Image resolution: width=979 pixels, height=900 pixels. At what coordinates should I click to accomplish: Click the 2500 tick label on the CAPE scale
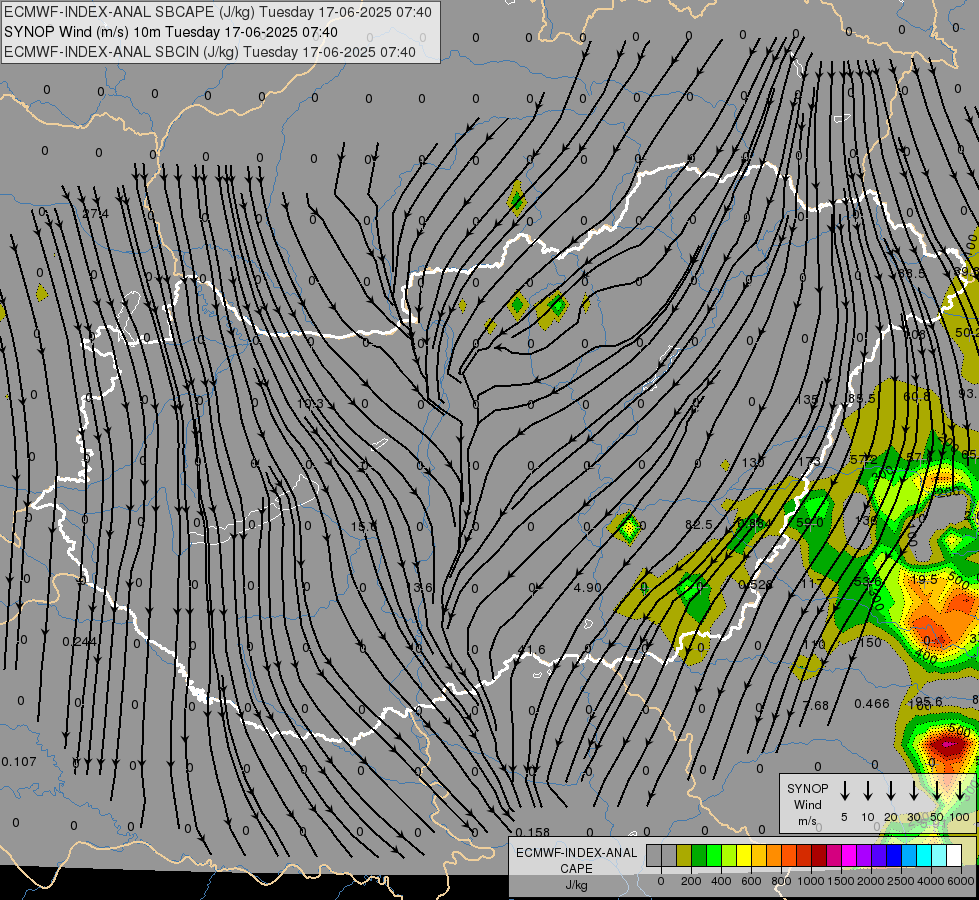coord(901,881)
